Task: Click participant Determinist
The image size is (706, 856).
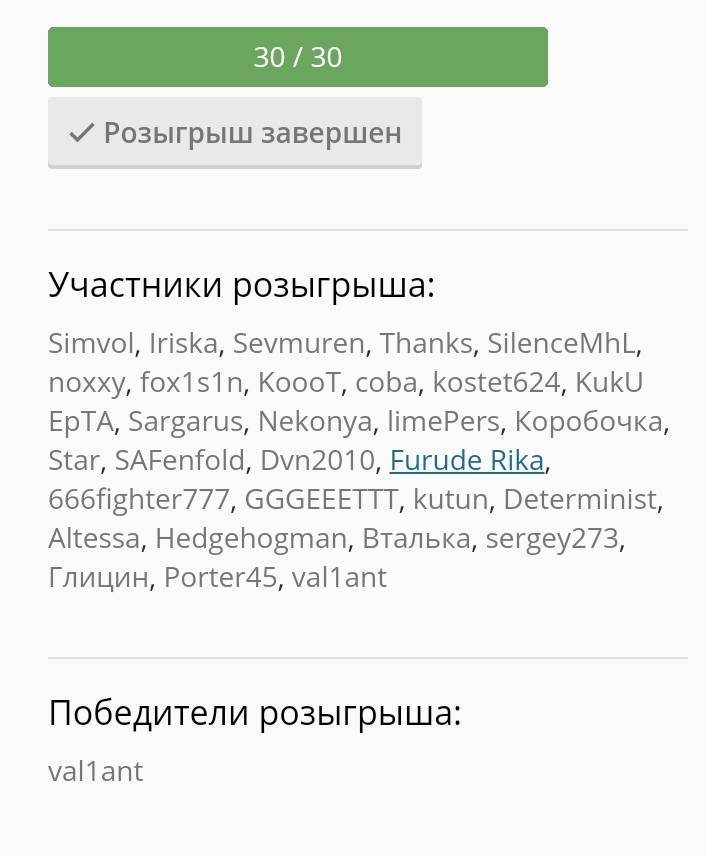Action: [580, 500]
